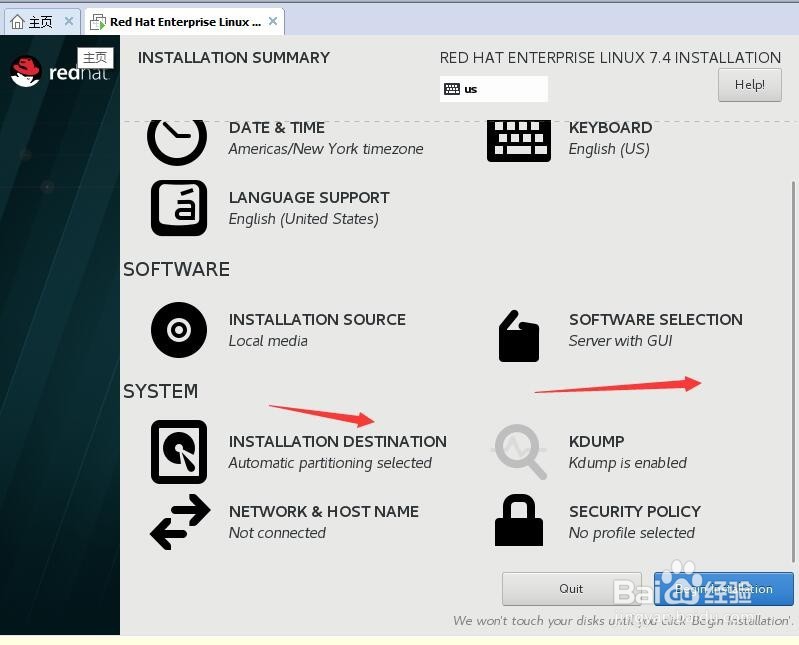Click 'English (United States)' text

[304, 219]
